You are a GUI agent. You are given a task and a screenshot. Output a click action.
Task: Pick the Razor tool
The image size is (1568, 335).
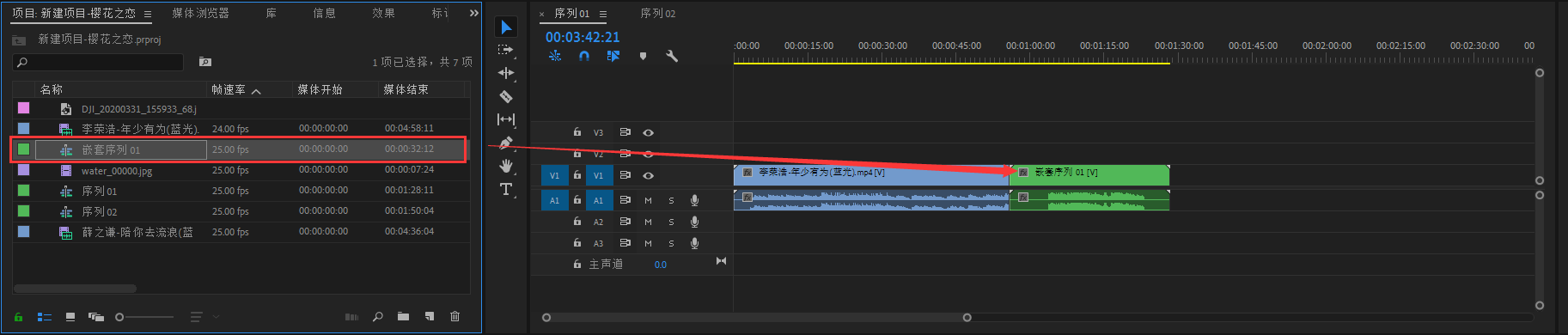coord(506,96)
